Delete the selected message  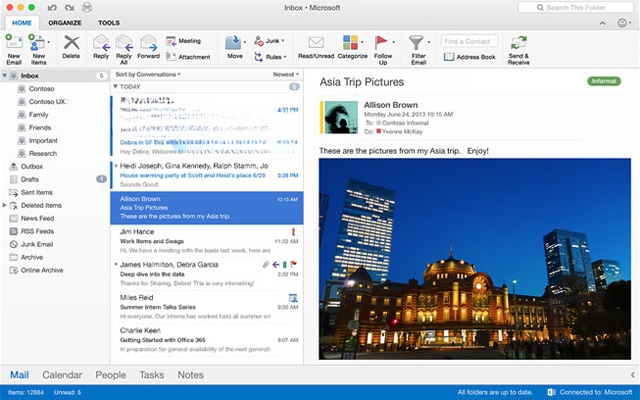(71, 47)
